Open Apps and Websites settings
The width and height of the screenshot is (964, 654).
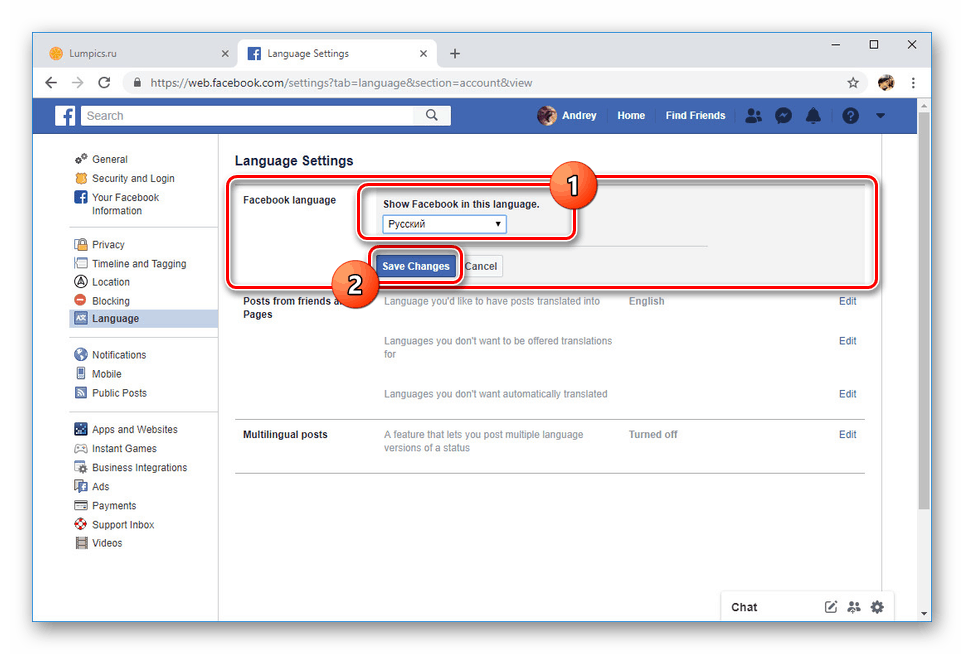click(x=135, y=430)
